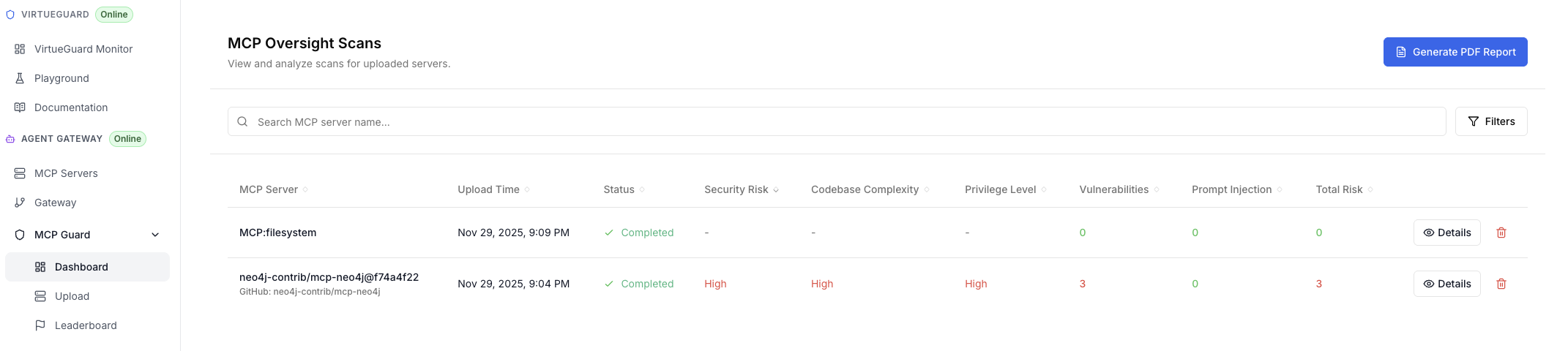This screenshot has width=1568, height=351.
Task: Click the Agent Gateway robot icon
Action: [10, 139]
